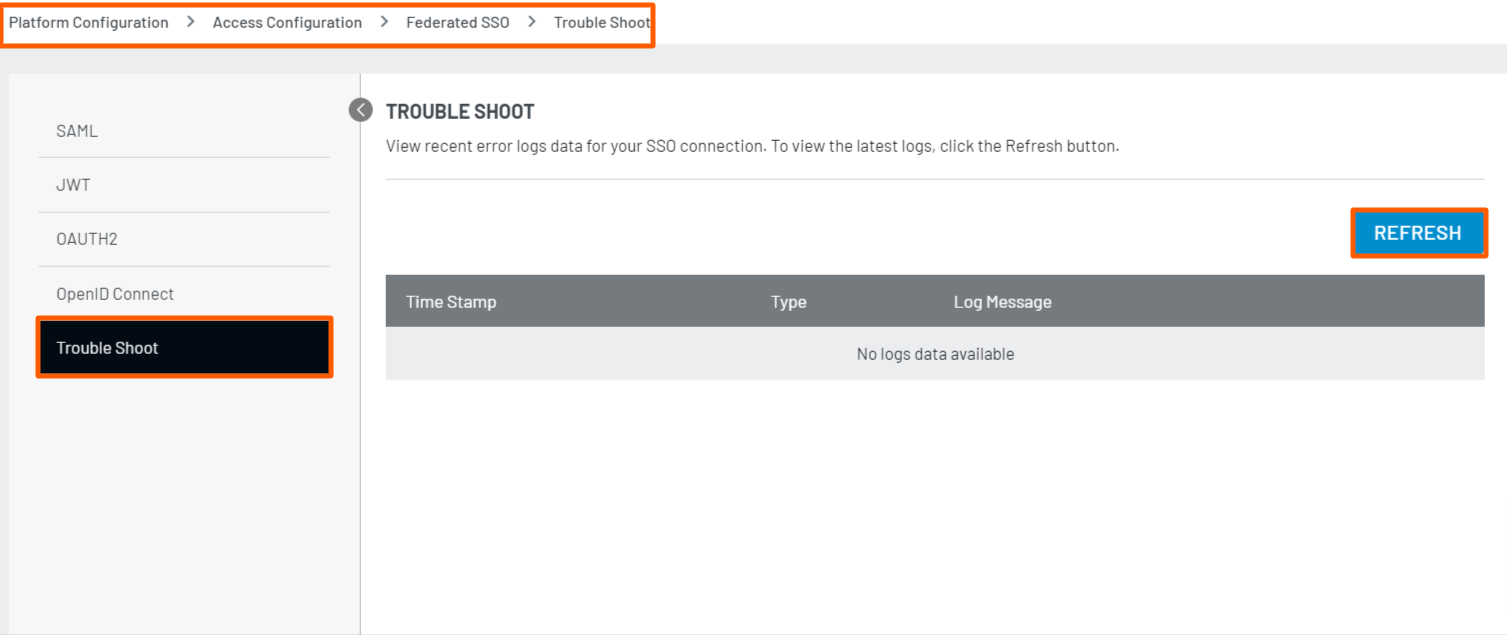
Task: Sort by Time Stamp column header
Action: (451, 302)
